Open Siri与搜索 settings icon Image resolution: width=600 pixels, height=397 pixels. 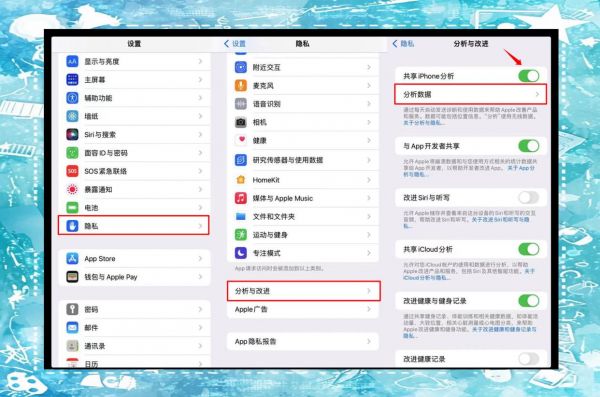(72, 134)
